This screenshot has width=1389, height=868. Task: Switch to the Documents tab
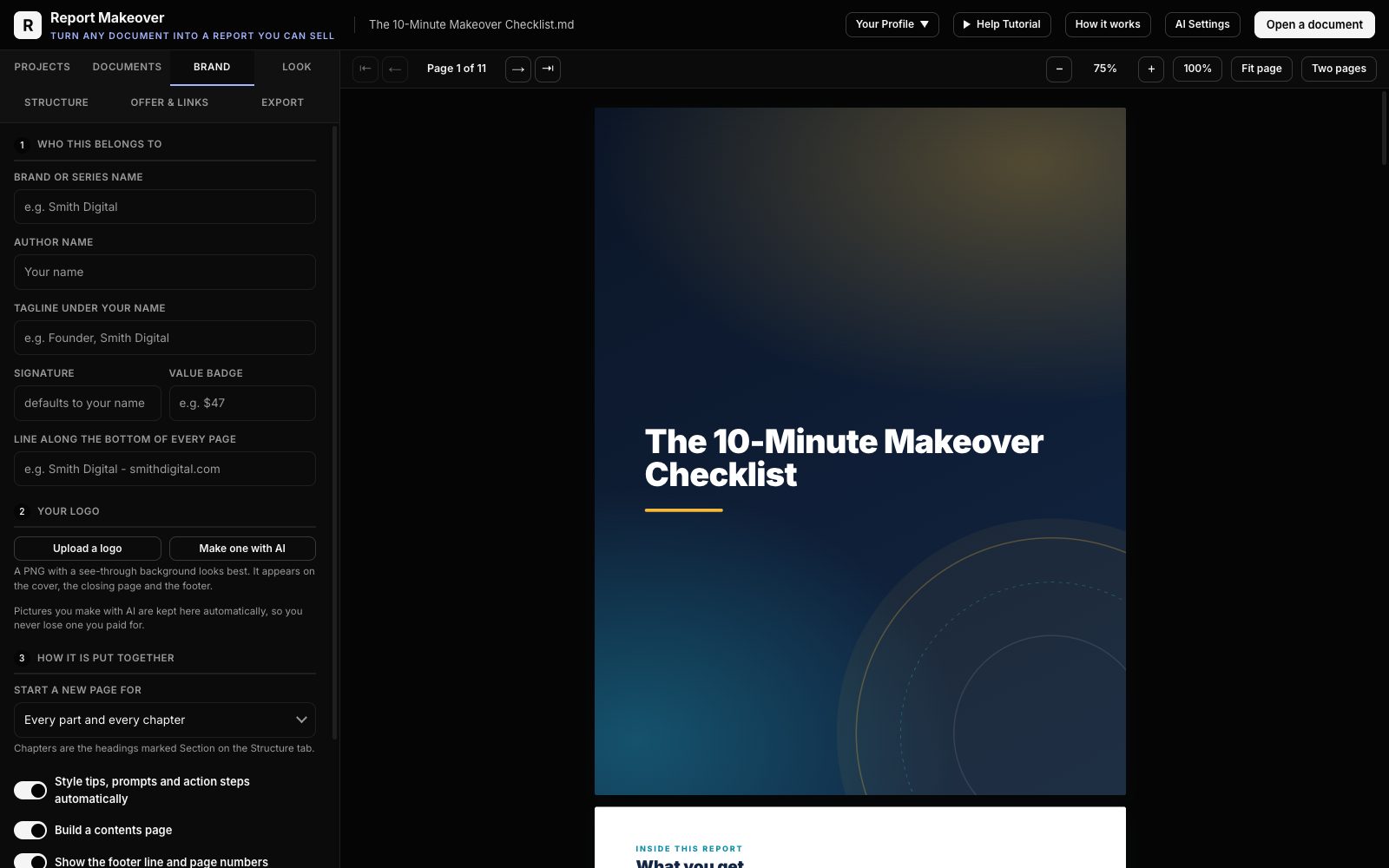[127, 67]
